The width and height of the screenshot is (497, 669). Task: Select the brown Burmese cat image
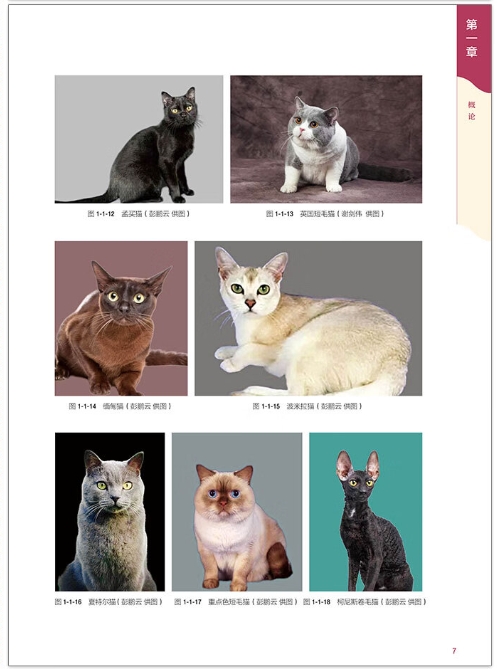coord(121,318)
